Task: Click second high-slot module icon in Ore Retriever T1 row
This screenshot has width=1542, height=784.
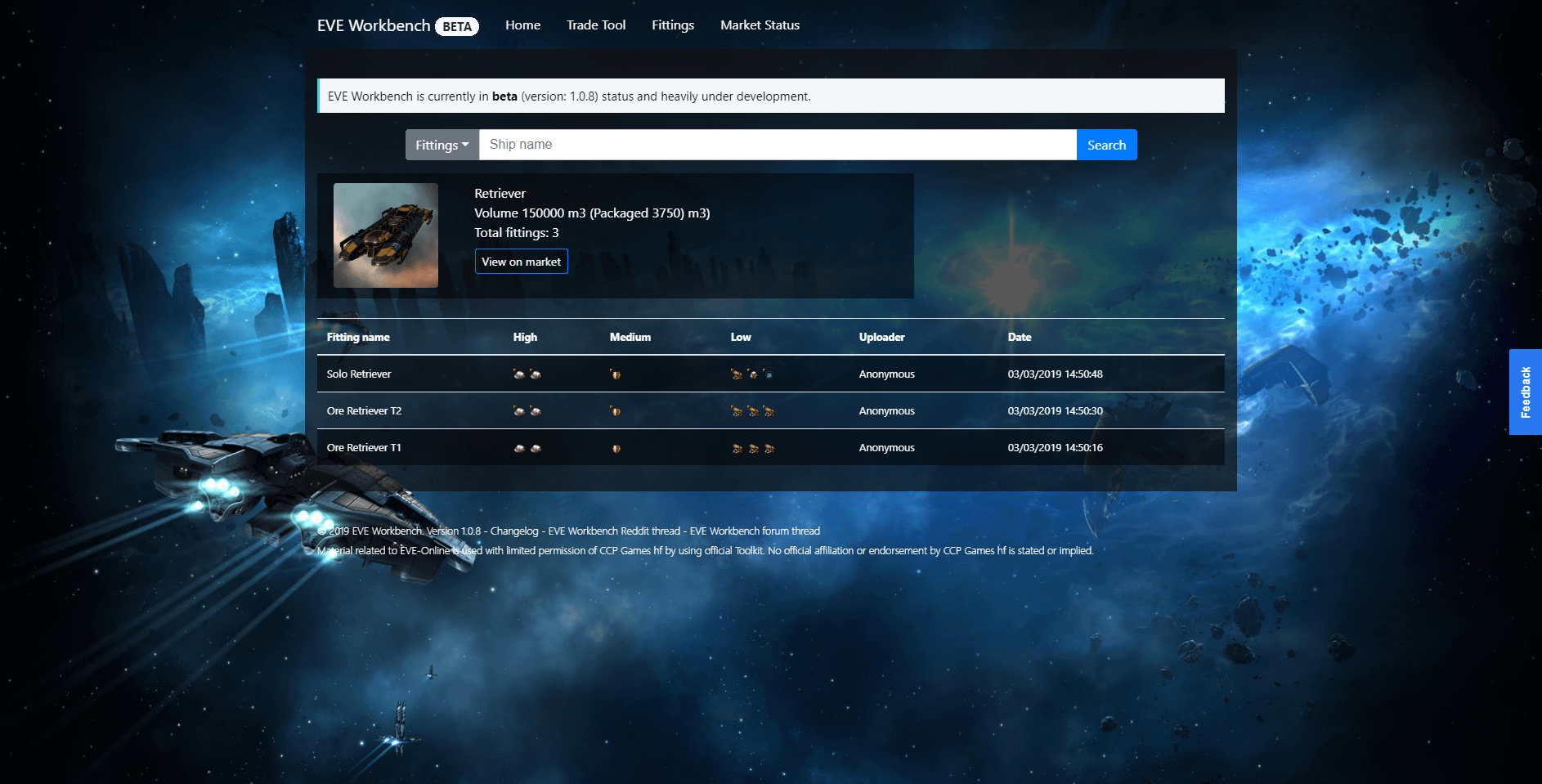Action: tap(536, 448)
